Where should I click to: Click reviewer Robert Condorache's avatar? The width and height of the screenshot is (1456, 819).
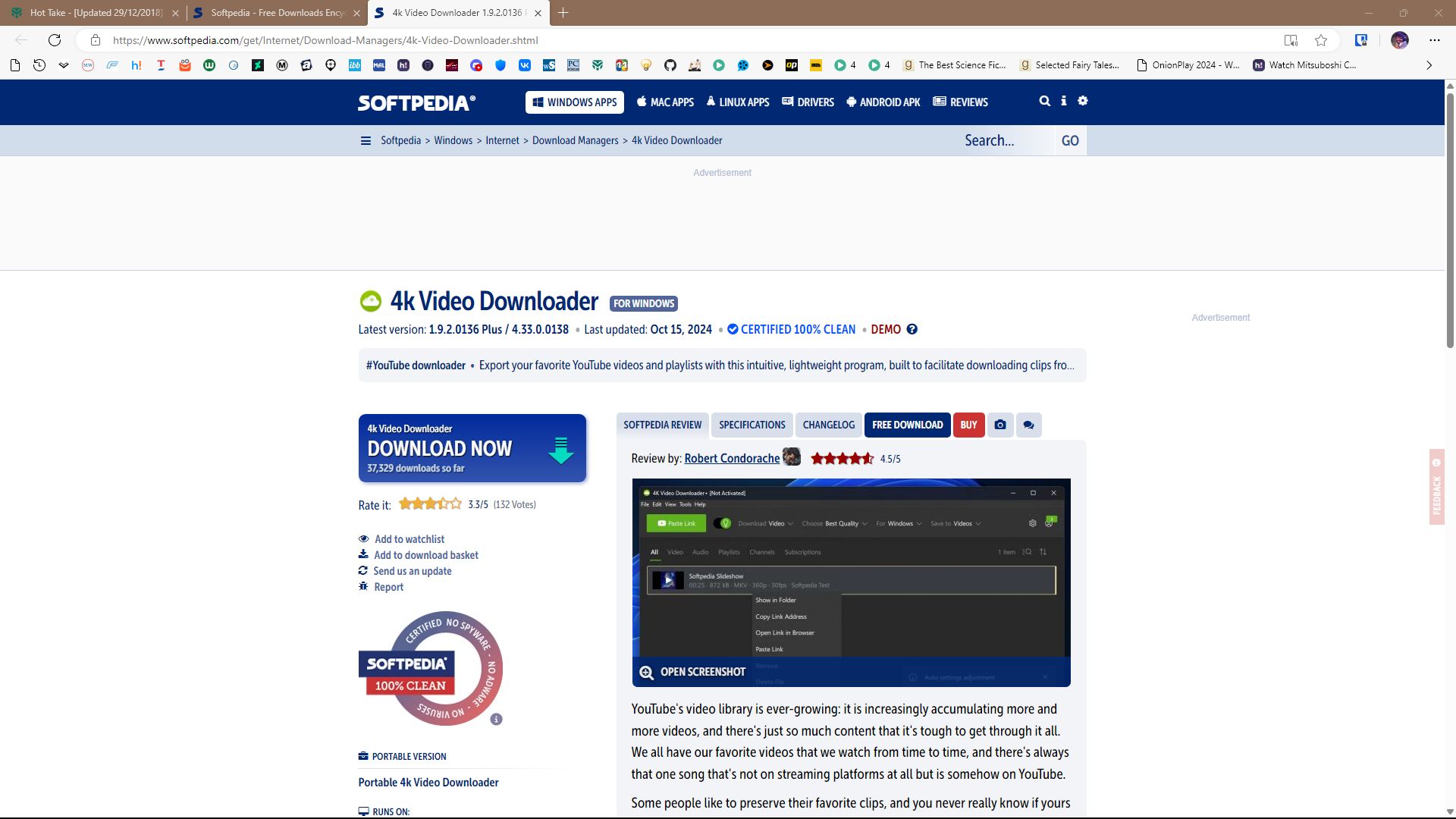[x=792, y=457]
